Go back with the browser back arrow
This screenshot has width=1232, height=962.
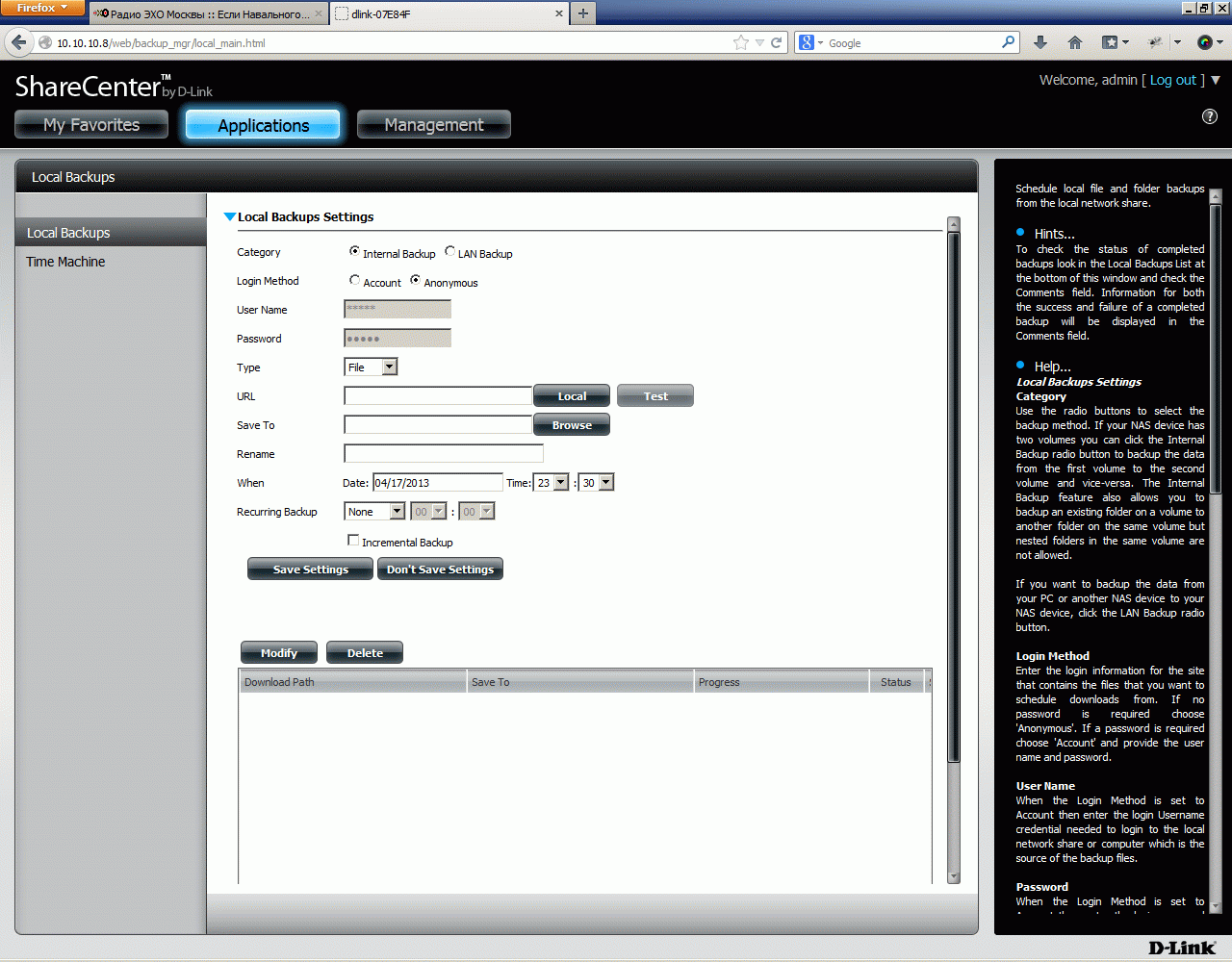[19, 42]
